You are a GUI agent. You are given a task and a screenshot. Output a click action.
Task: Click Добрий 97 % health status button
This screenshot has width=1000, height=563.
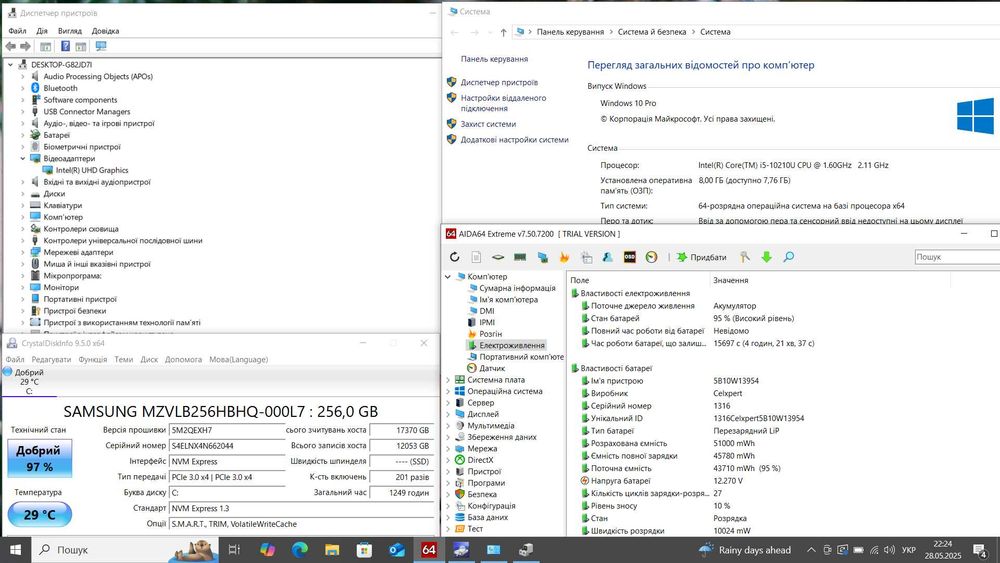40,458
